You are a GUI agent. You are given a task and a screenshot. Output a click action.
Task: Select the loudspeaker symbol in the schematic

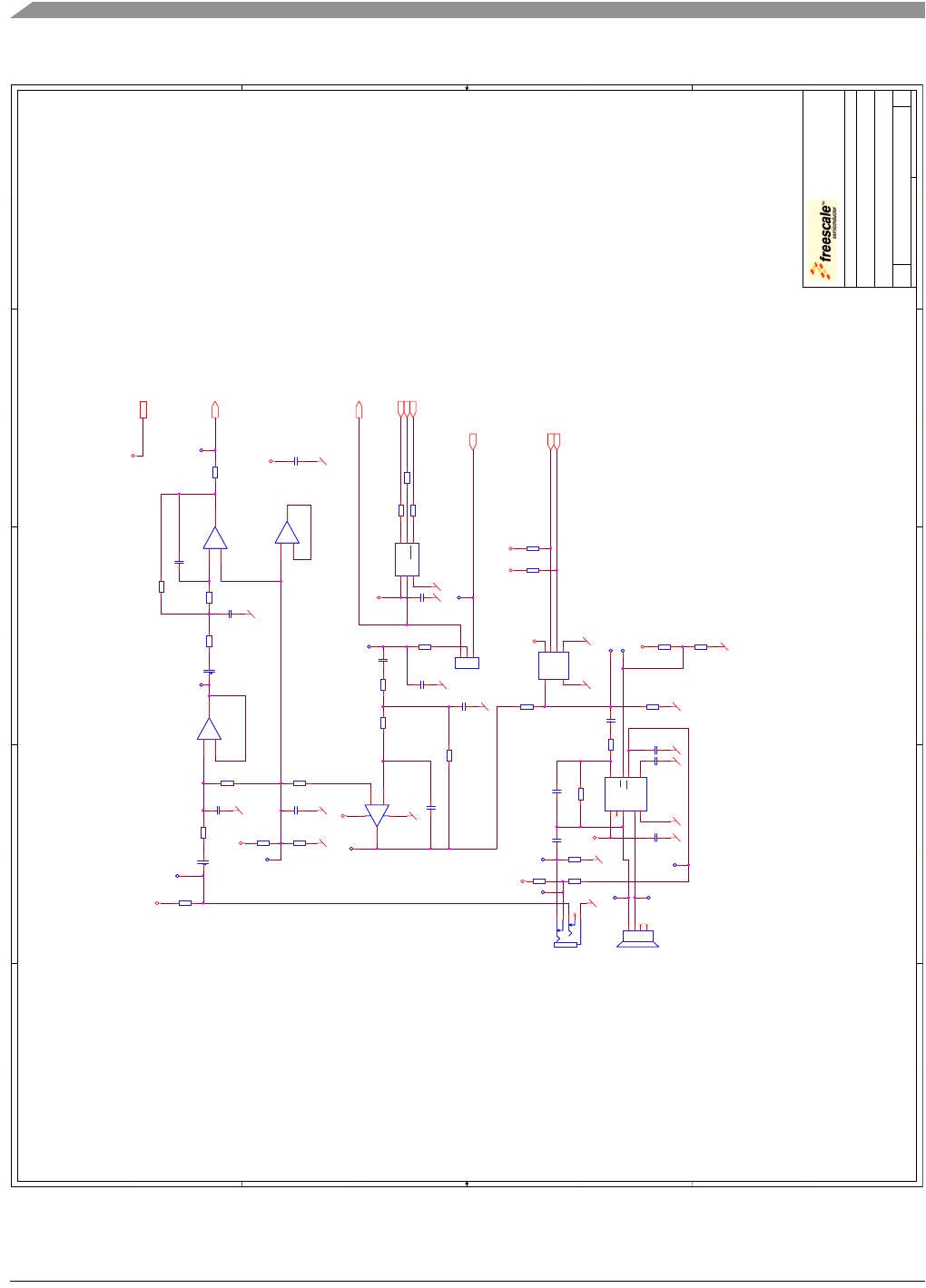(x=638, y=939)
